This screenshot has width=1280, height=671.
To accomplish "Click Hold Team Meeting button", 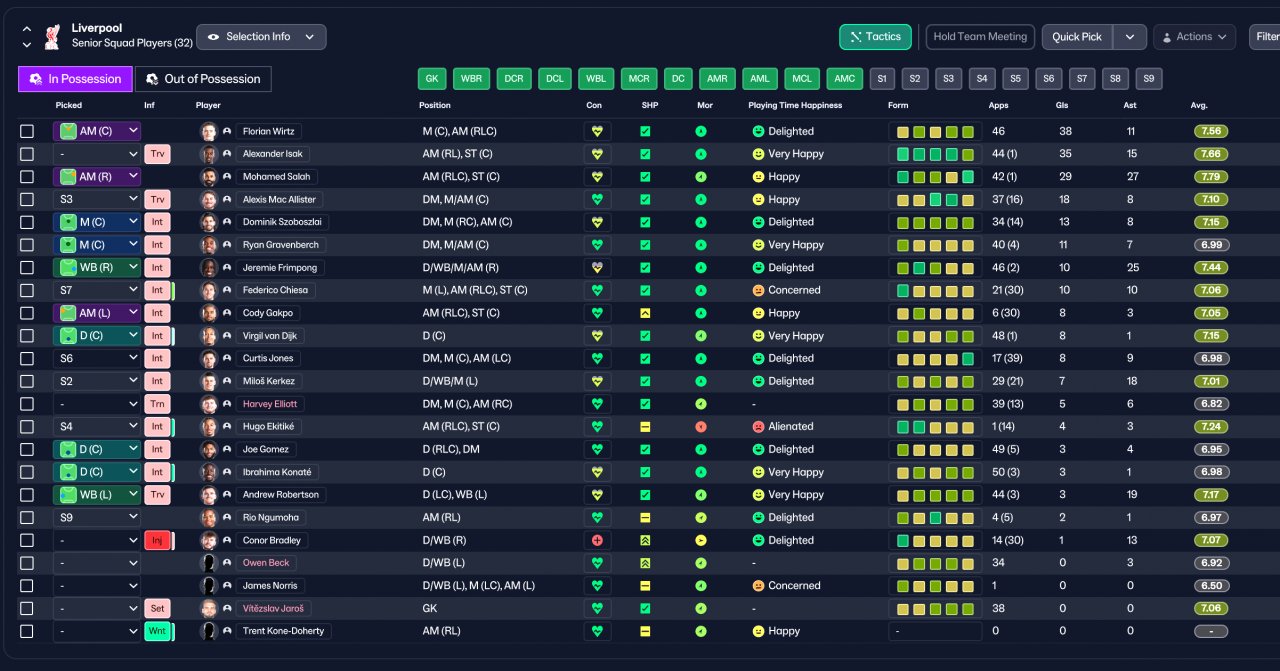I will 980,37.
